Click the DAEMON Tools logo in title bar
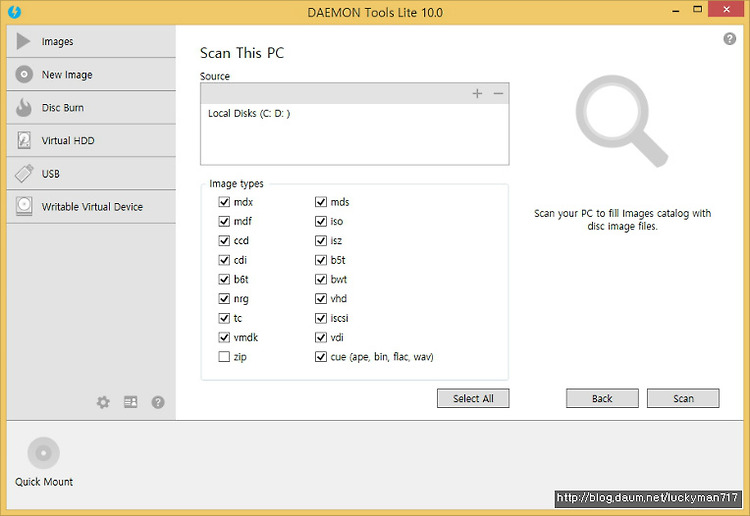Image resolution: width=750 pixels, height=516 pixels. [x=14, y=12]
